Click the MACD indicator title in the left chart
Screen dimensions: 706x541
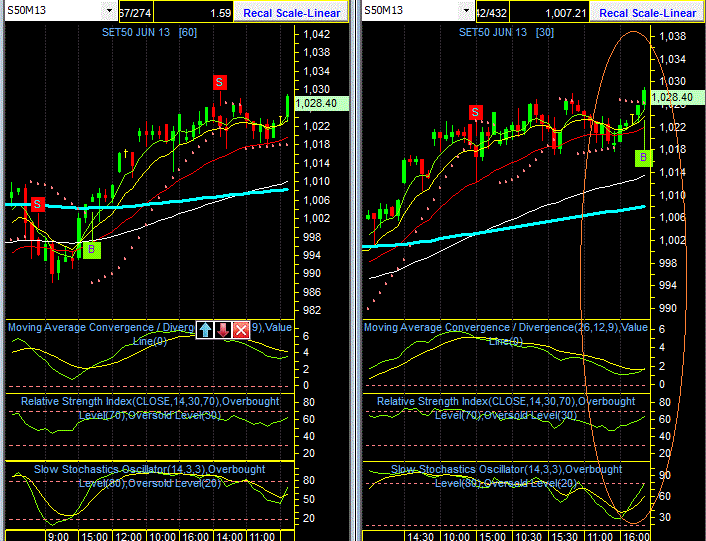pos(149,334)
